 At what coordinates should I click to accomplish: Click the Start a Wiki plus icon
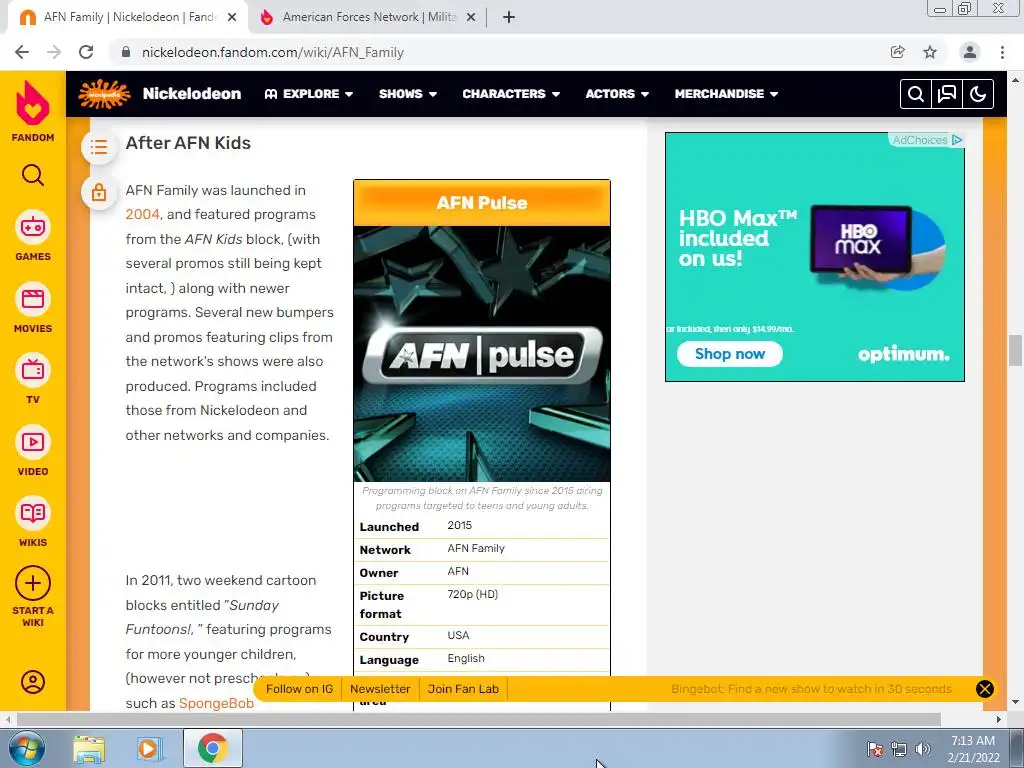click(33, 583)
